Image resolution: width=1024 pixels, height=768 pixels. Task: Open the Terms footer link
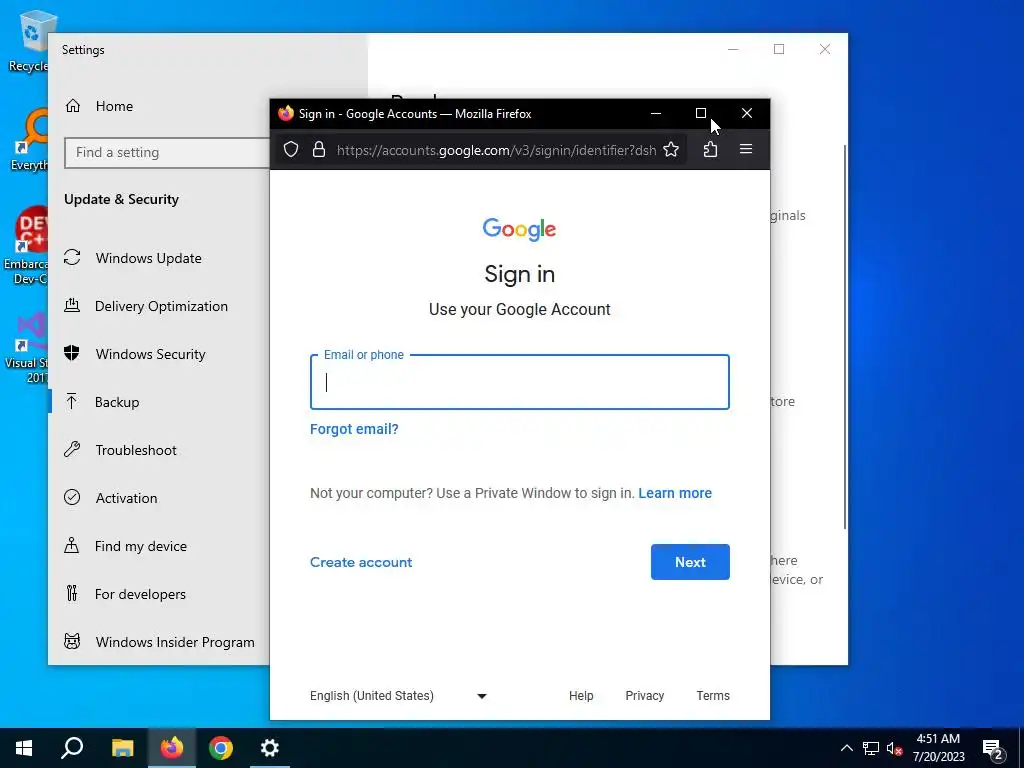[713, 696]
